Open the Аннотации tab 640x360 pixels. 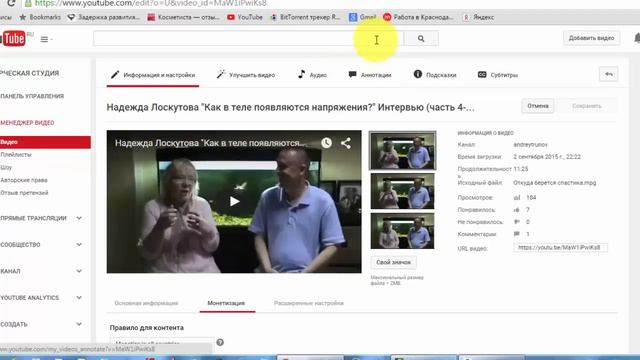370,75
